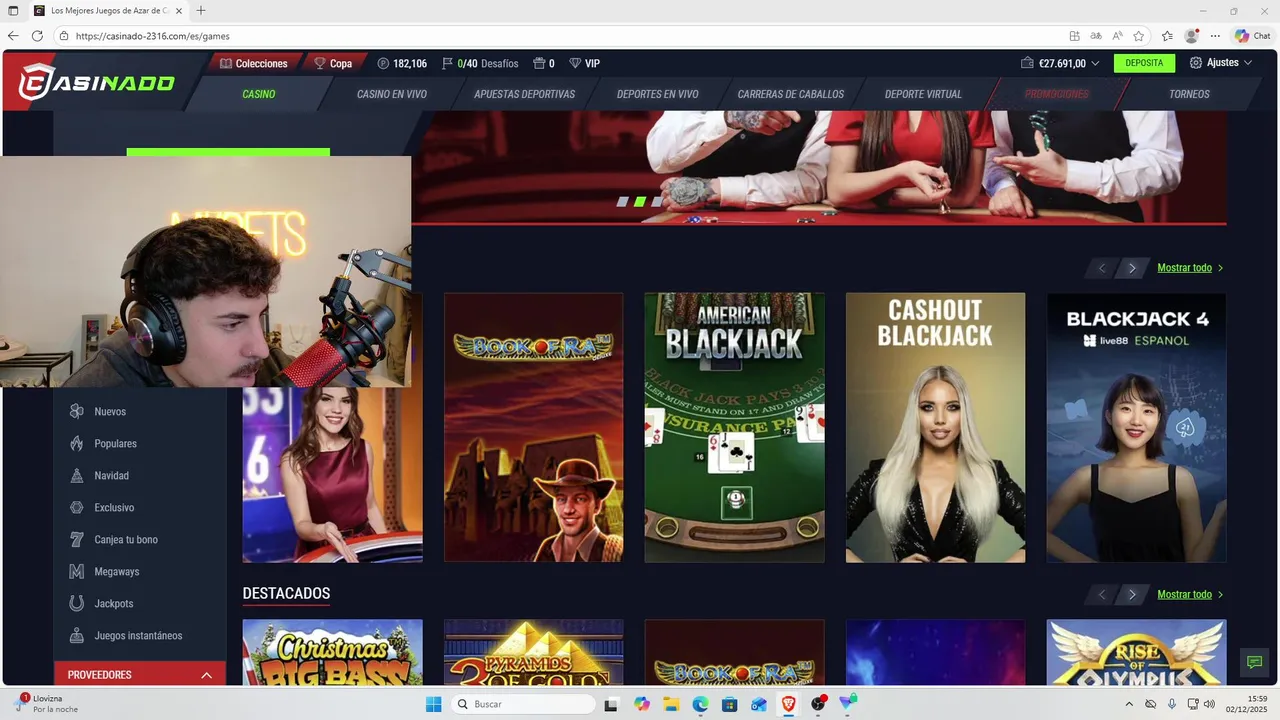Screen dimensions: 1280x720
Task: Select the Exclusivo category
Action: [114, 507]
